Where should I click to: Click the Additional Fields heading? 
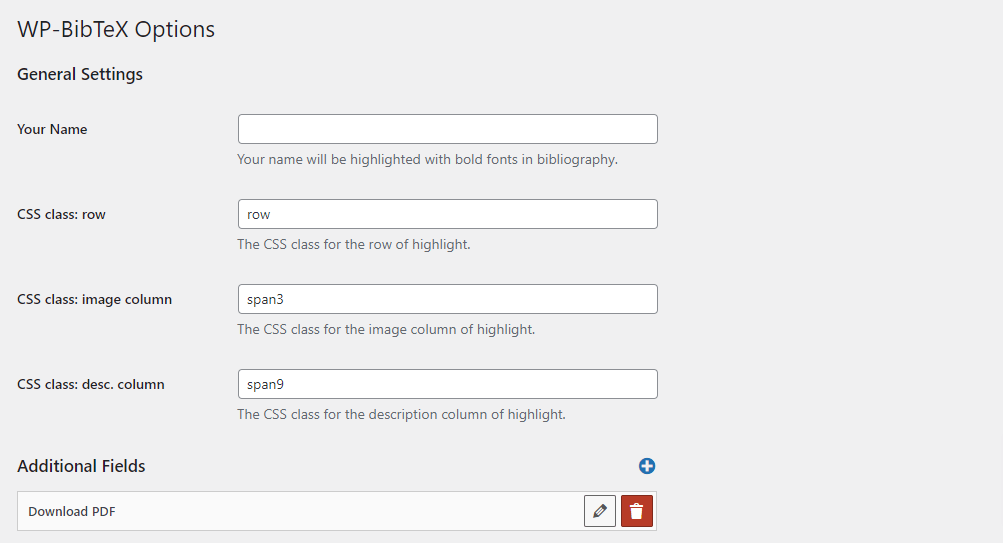tap(81, 466)
